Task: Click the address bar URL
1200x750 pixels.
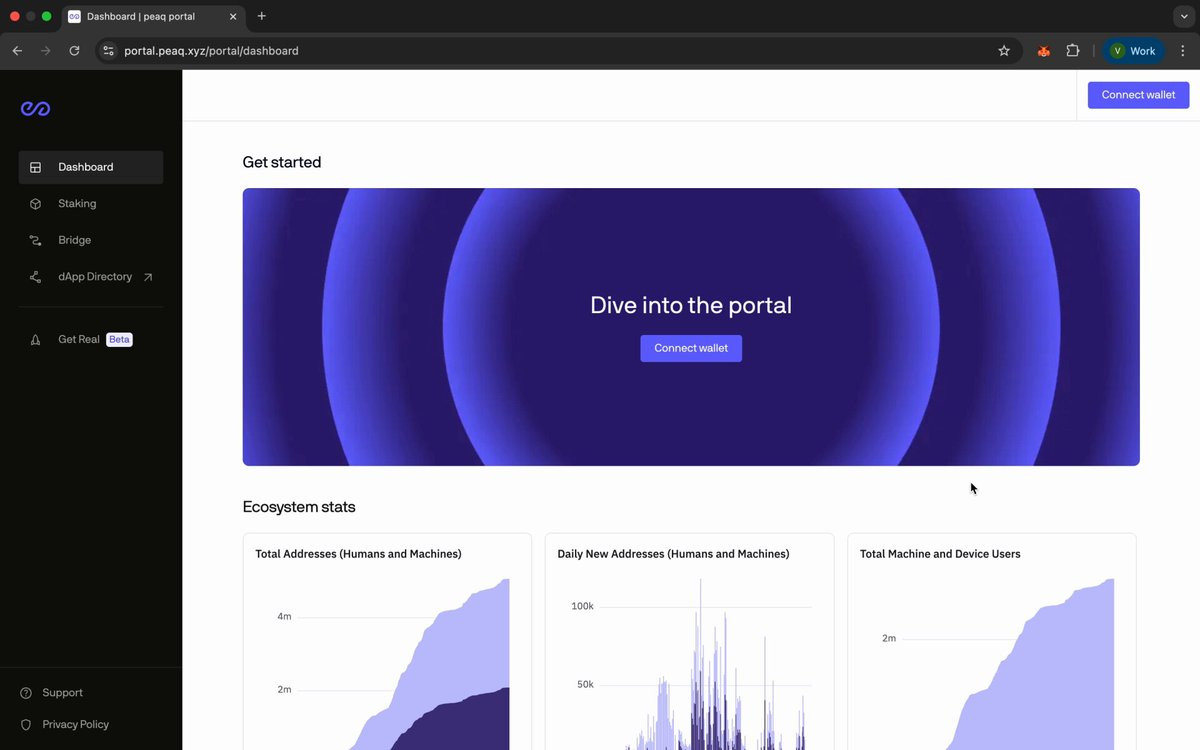Action: point(211,50)
